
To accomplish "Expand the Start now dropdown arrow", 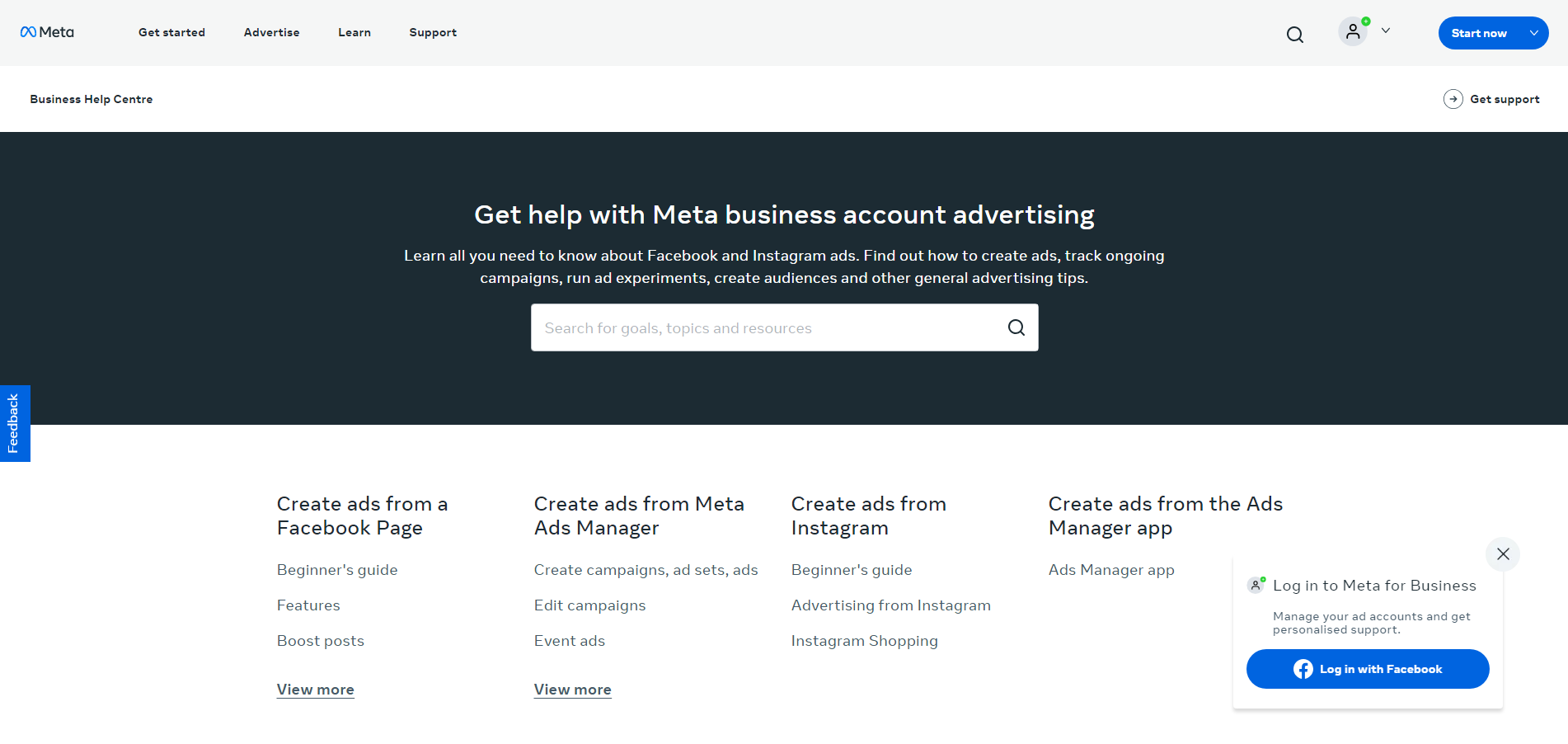I will click(1533, 33).
